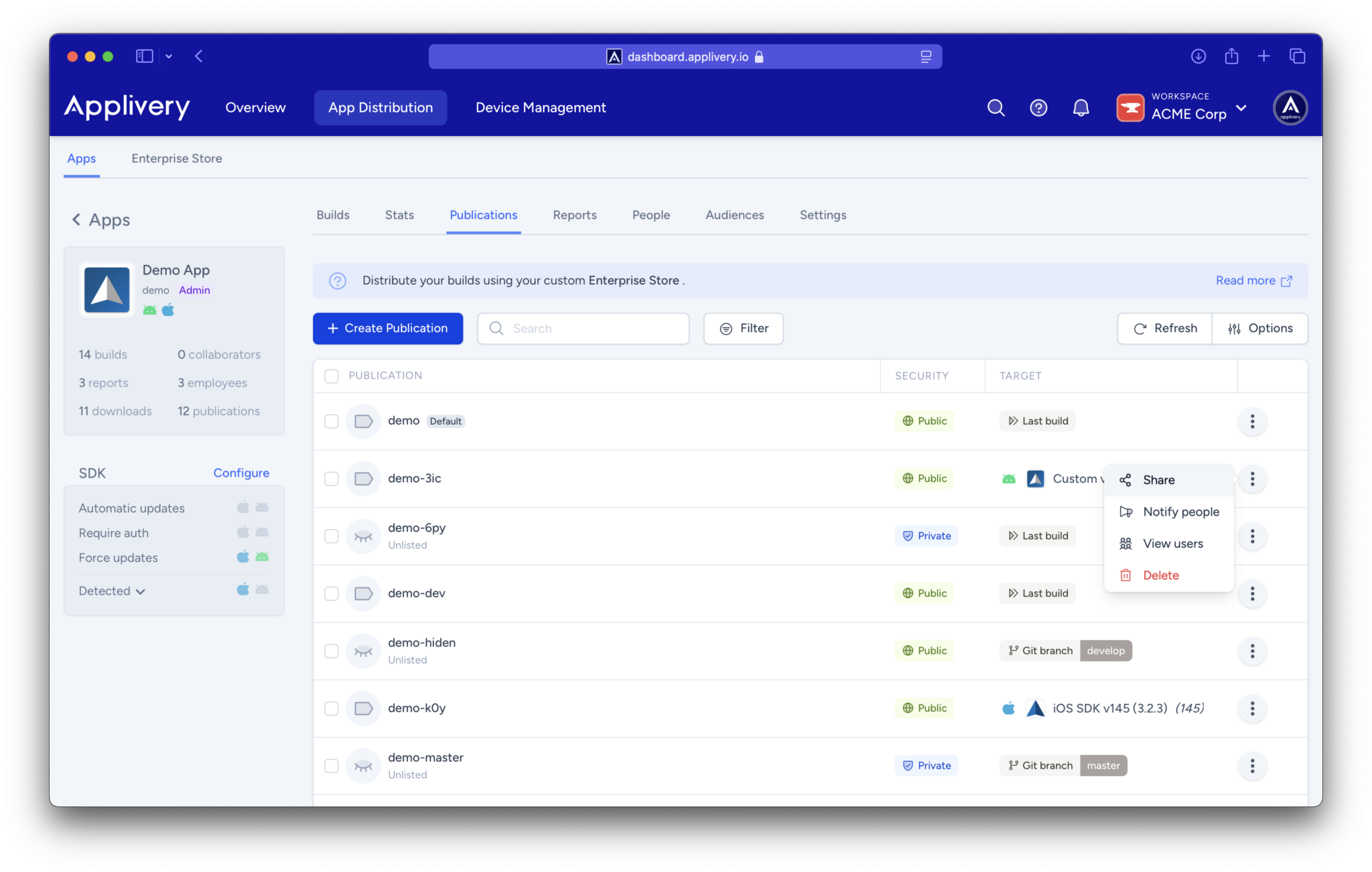The width and height of the screenshot is (1372, 872).
Task: Open the three-dot menu for demo-dev
Action: (x=1252, y=593)
